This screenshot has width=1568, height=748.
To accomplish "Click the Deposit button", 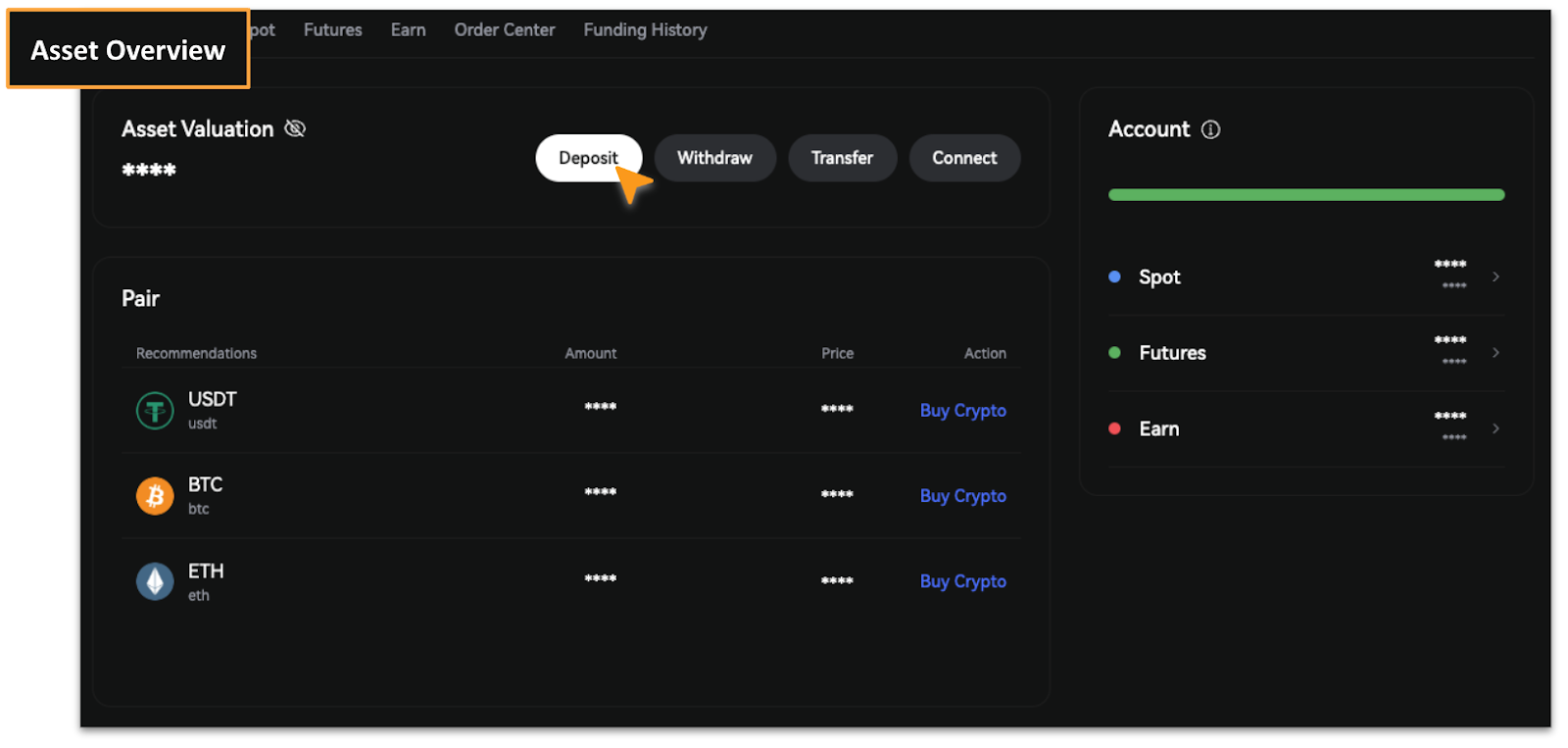I will pyautogui.click(x=588, y=158).
